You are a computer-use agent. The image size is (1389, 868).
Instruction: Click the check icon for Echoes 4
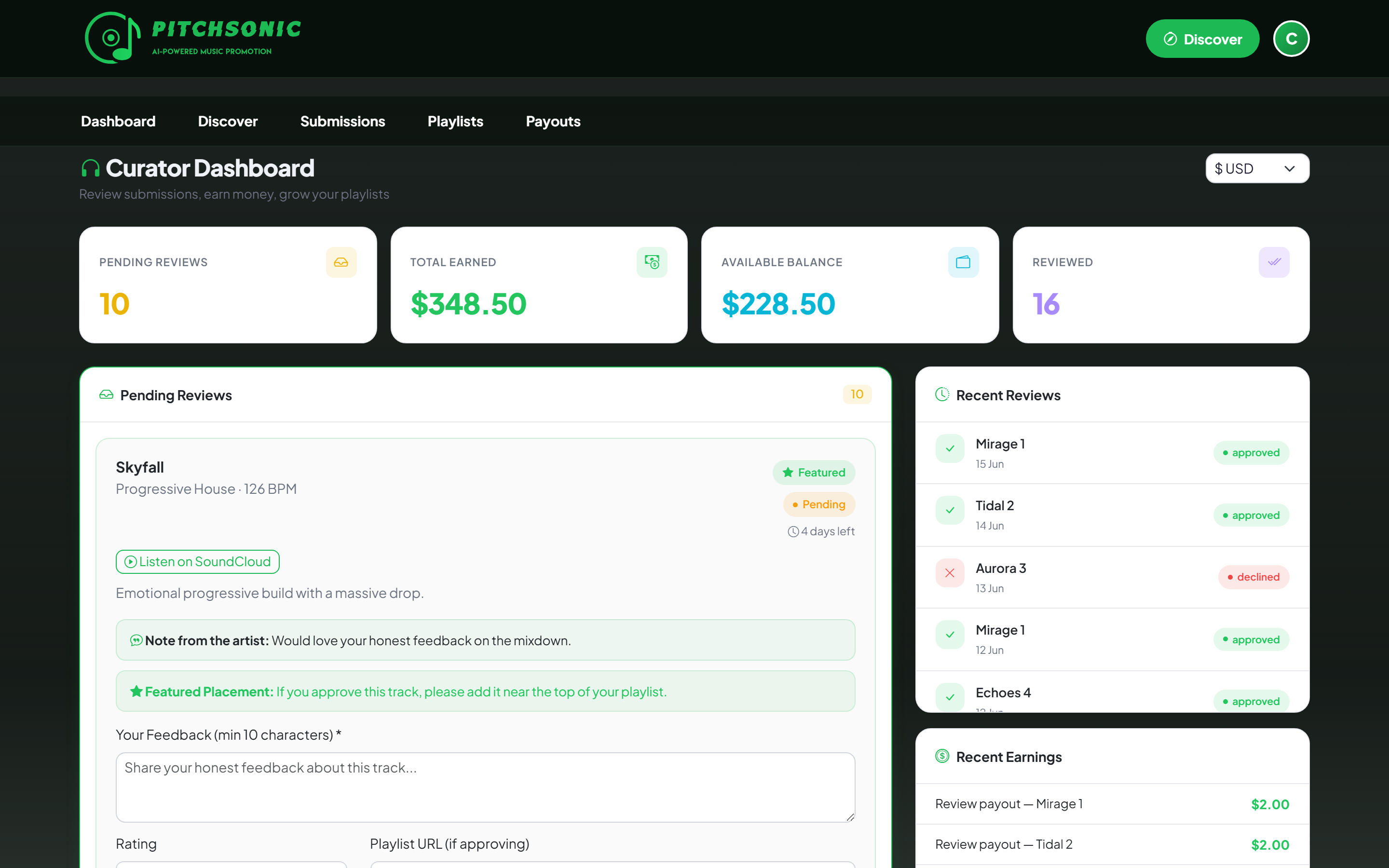(x=950, y=697)
